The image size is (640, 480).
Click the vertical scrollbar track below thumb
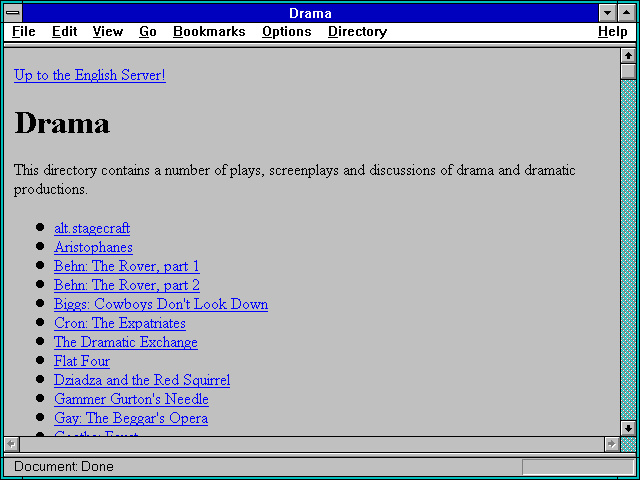629,249
